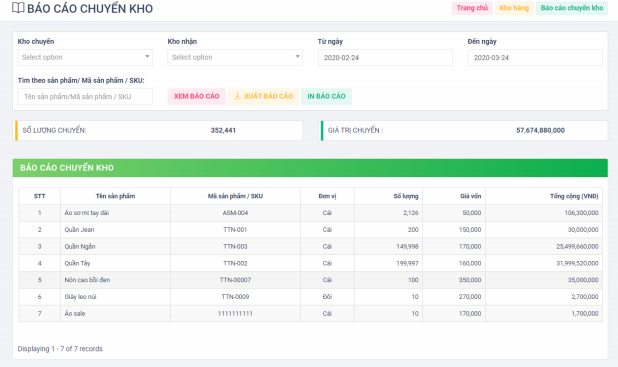Sort by Tên sản phẩm column header
Viewport: 618px width, 367px height.
115,196
